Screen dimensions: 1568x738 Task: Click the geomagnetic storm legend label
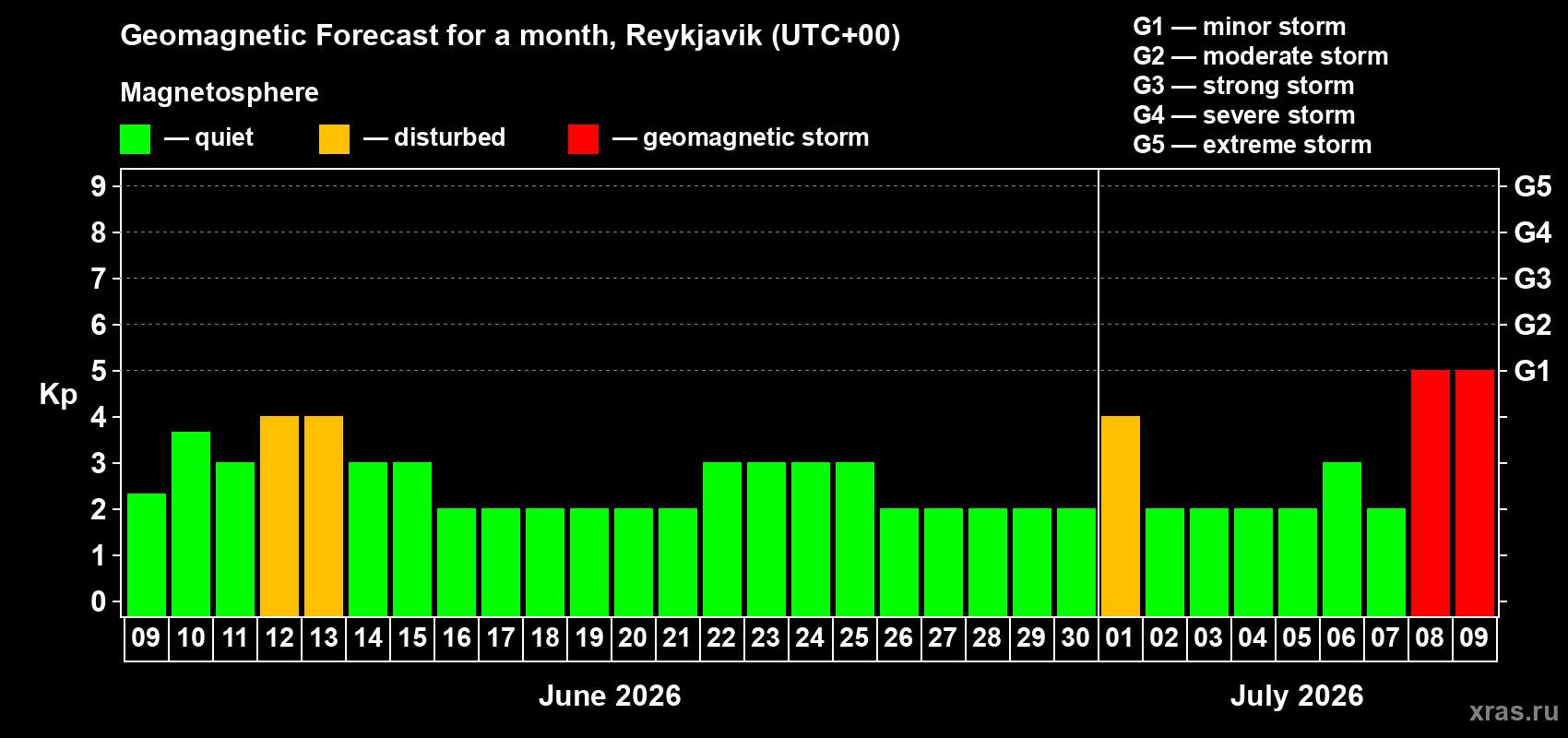pyautogui.click(x=756, y=138)
